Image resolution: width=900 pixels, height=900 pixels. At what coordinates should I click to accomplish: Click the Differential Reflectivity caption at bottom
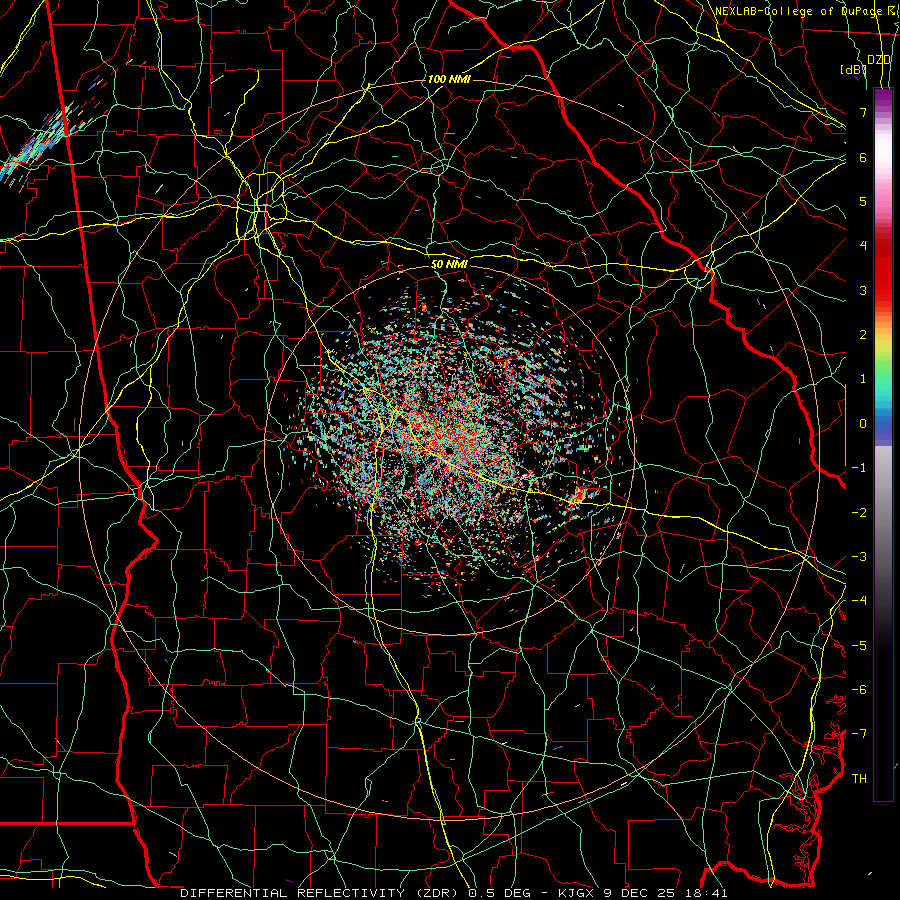pyautogui.click(x=453, y=893)
